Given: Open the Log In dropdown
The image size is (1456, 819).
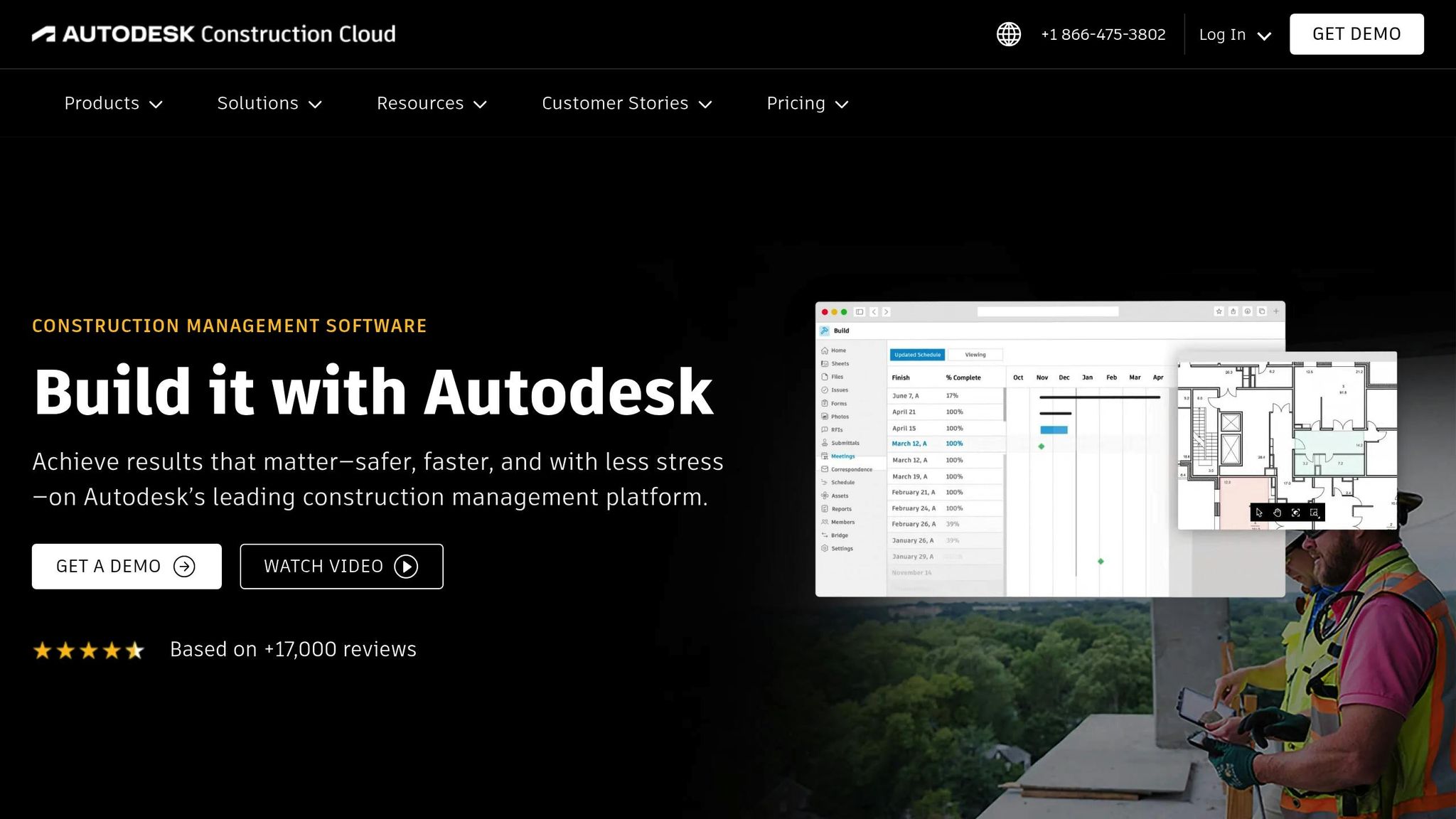Looking at the screenshot, I should pos(1235,34).
